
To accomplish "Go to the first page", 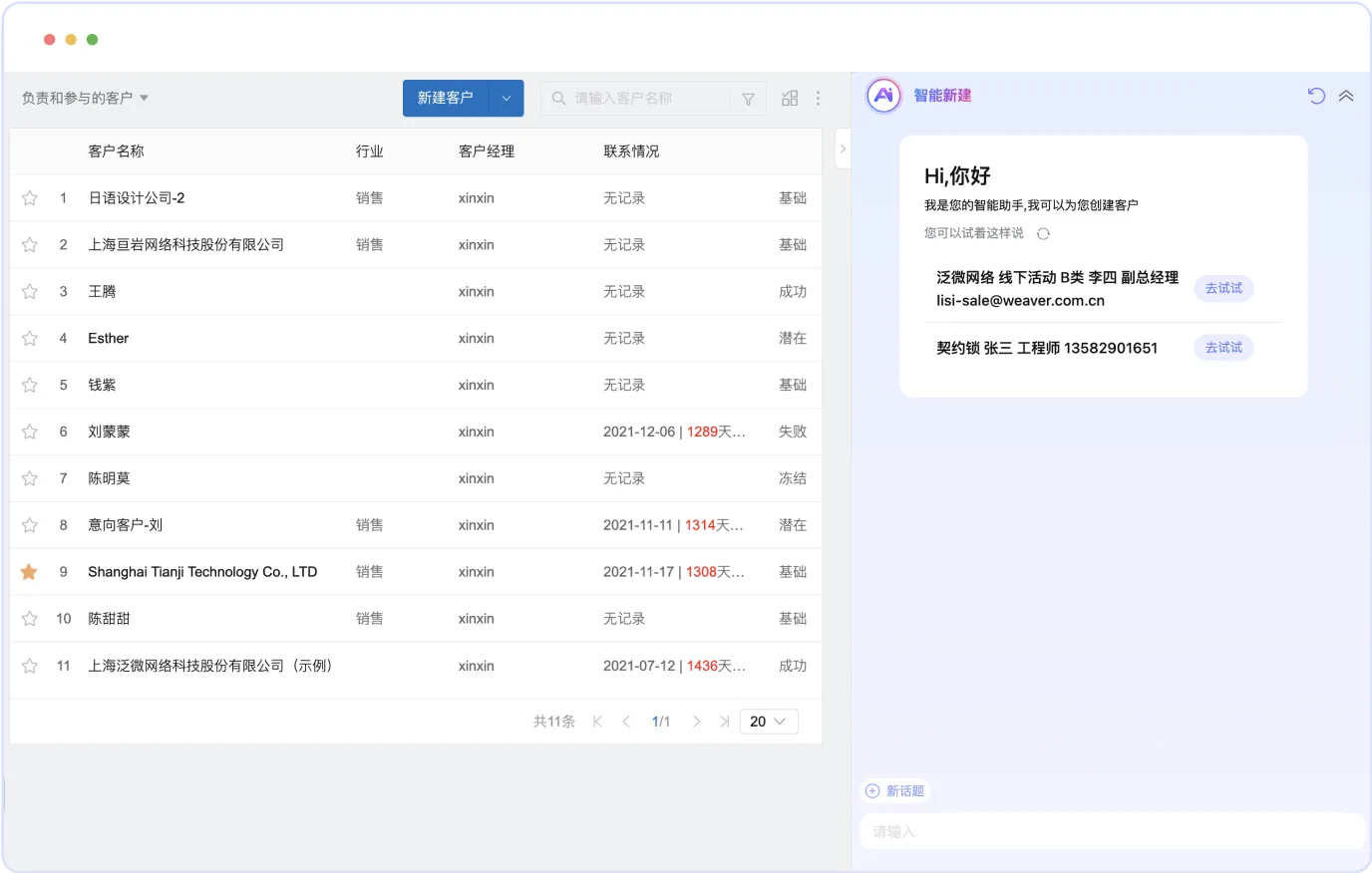I will [597, 722].
